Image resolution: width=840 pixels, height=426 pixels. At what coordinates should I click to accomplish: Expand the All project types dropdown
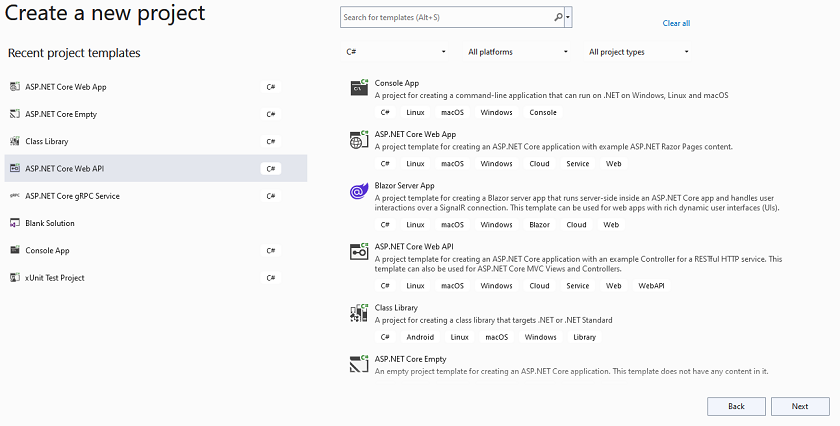[x=639, y=52]
